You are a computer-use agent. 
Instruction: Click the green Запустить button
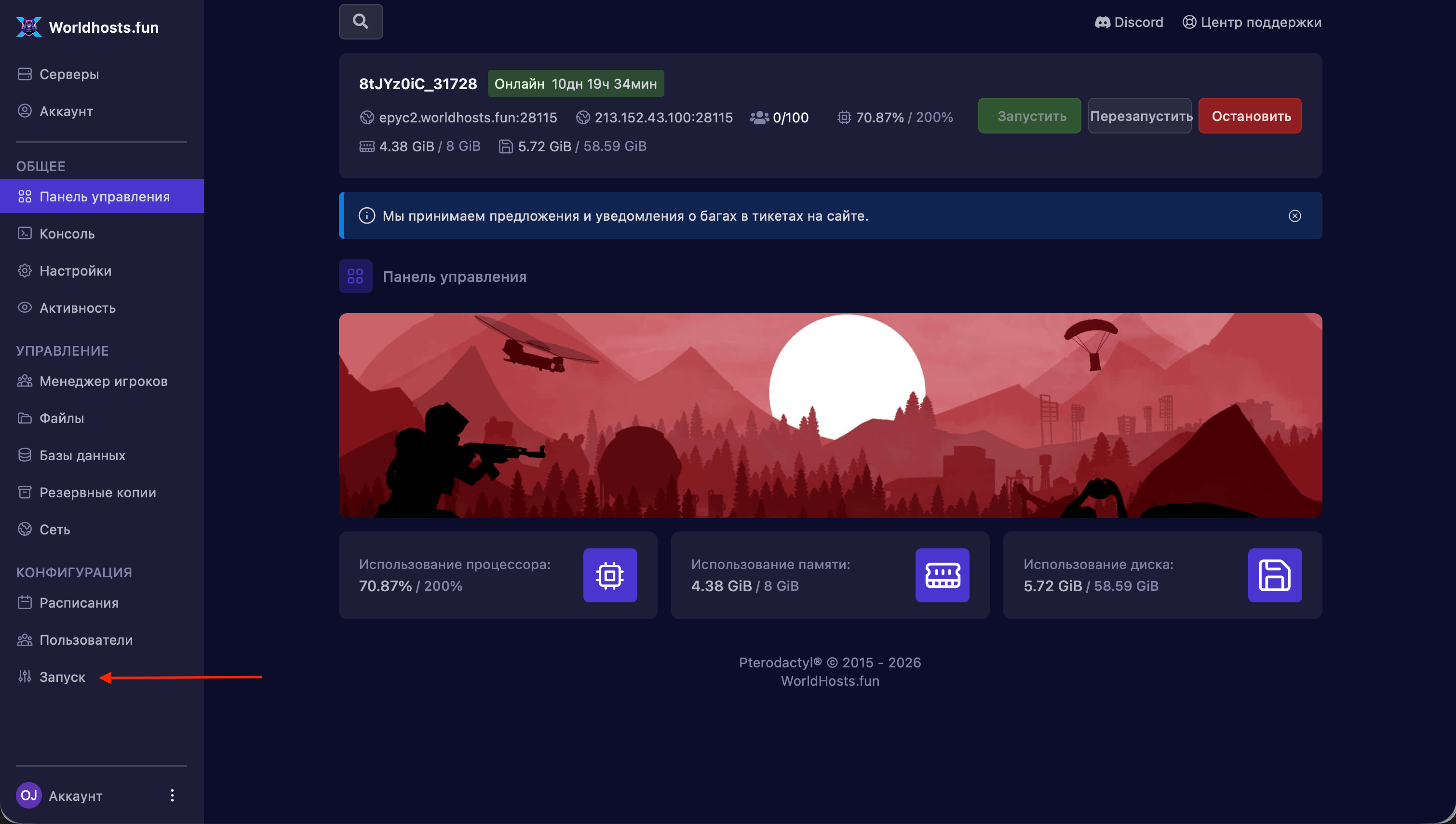(x=1029, y=116)
